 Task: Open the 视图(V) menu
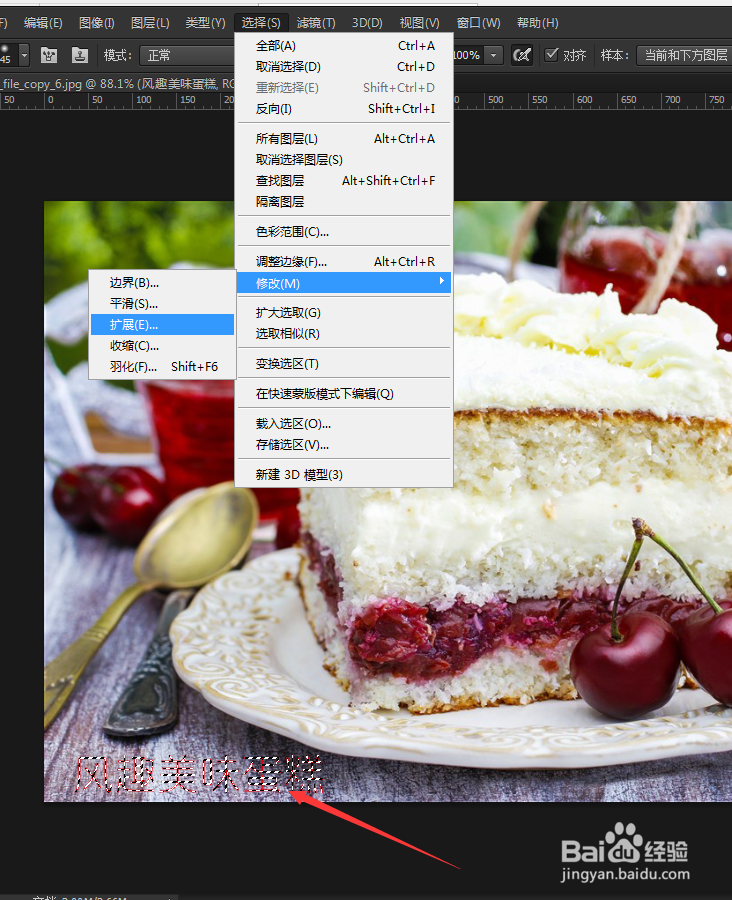click(x=419, y=23)
